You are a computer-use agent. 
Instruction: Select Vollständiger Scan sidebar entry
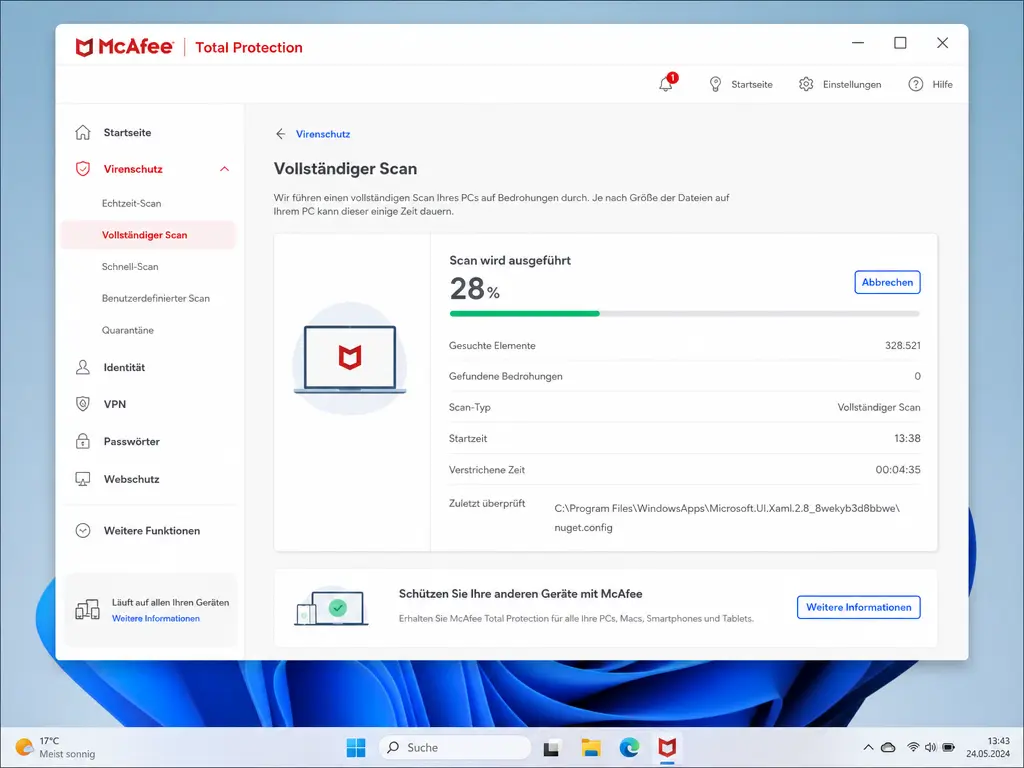click(x=148, y=235)
